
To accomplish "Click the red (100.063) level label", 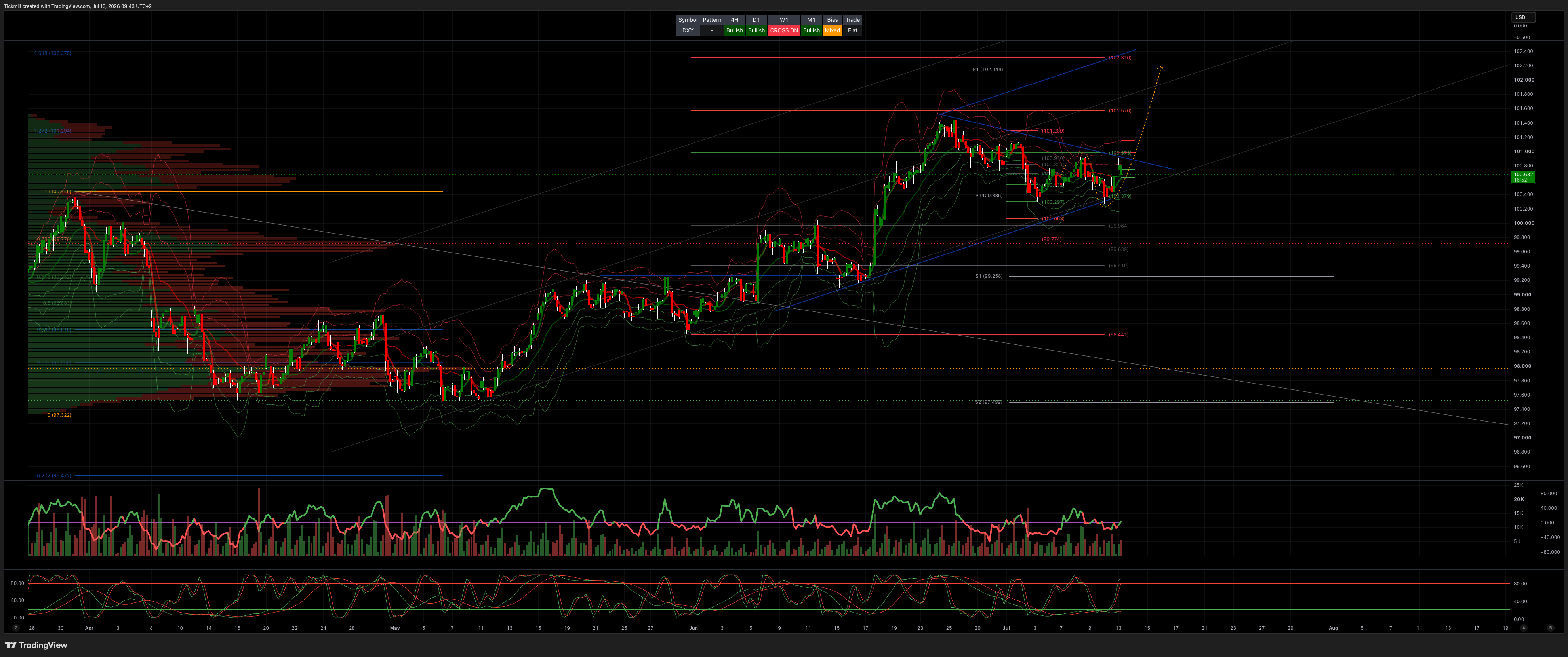I will coord(1053,218).
